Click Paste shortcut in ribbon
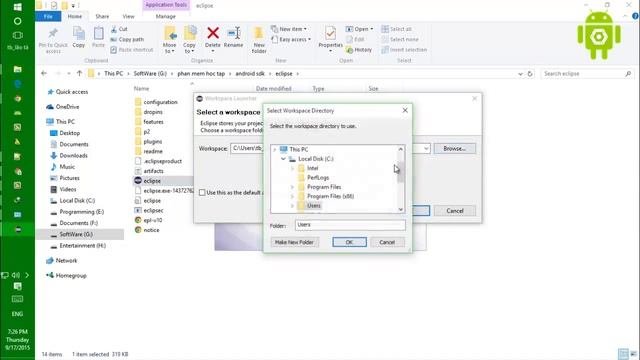This screenshot has height=360, width=640. (x=131, y=49)
